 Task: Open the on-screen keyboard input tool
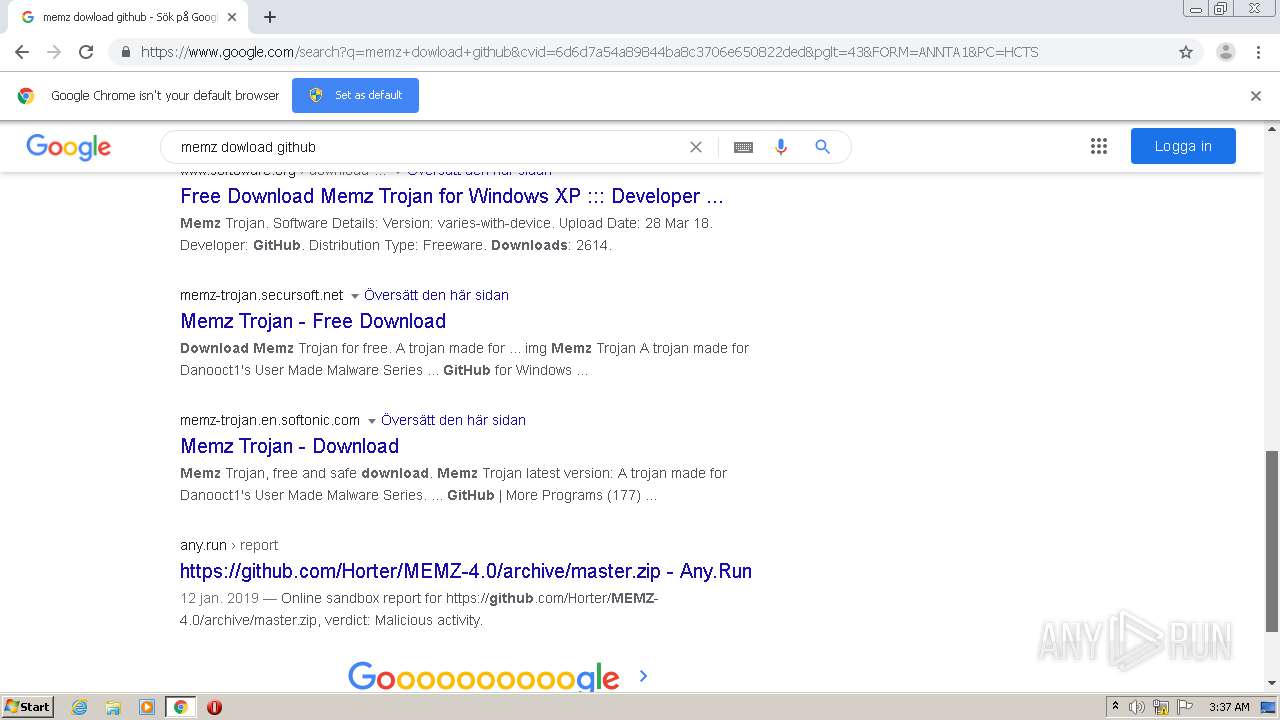pyautogui.click(x=743, y=147)
